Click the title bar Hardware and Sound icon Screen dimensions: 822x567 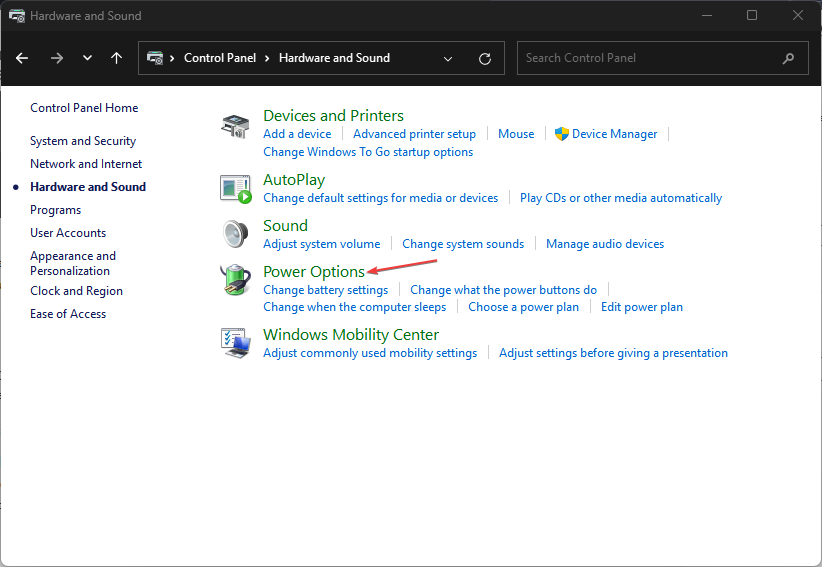17,16
